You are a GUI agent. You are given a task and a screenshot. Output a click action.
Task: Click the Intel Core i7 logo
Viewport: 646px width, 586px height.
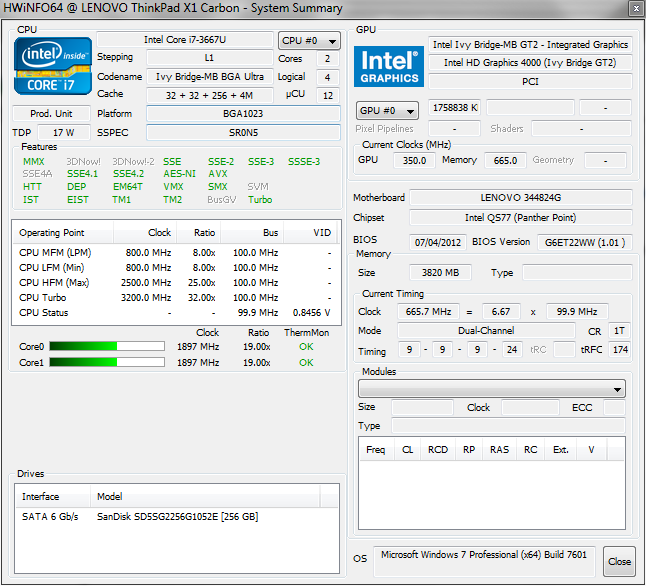52,67
